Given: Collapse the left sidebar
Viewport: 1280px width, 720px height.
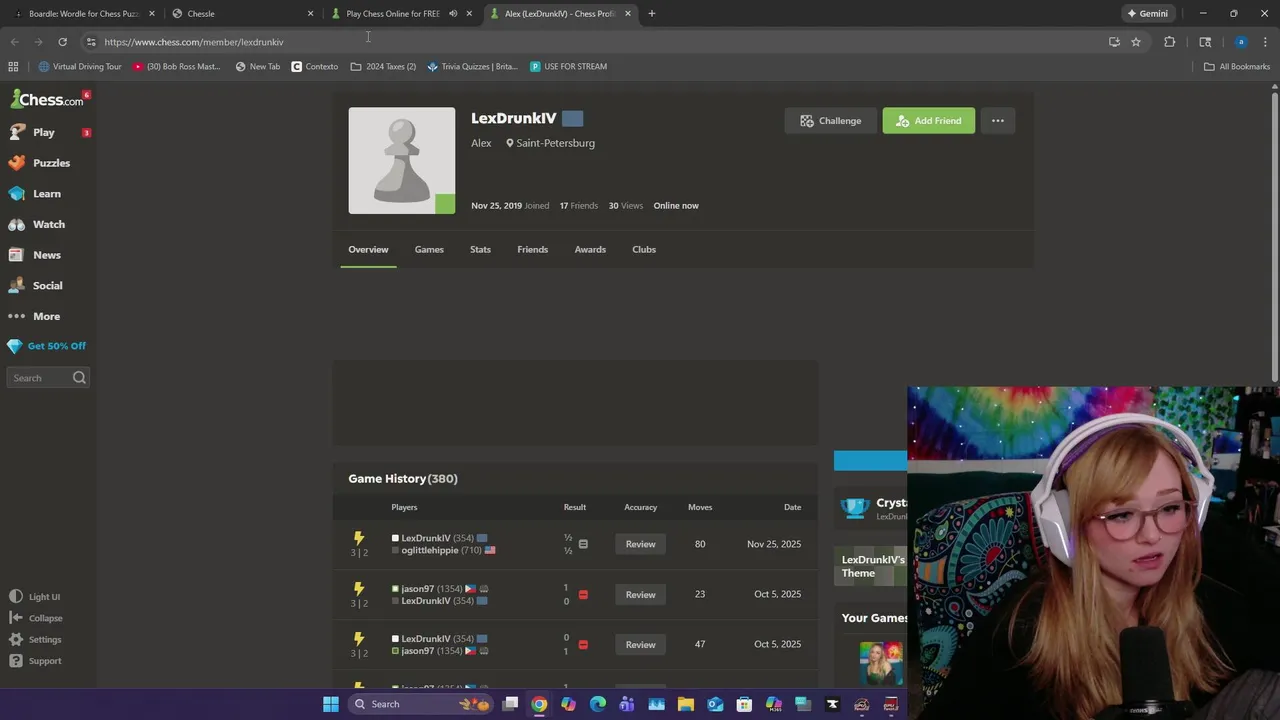Looking at the screenshot, I should click(x=36, y=618).
